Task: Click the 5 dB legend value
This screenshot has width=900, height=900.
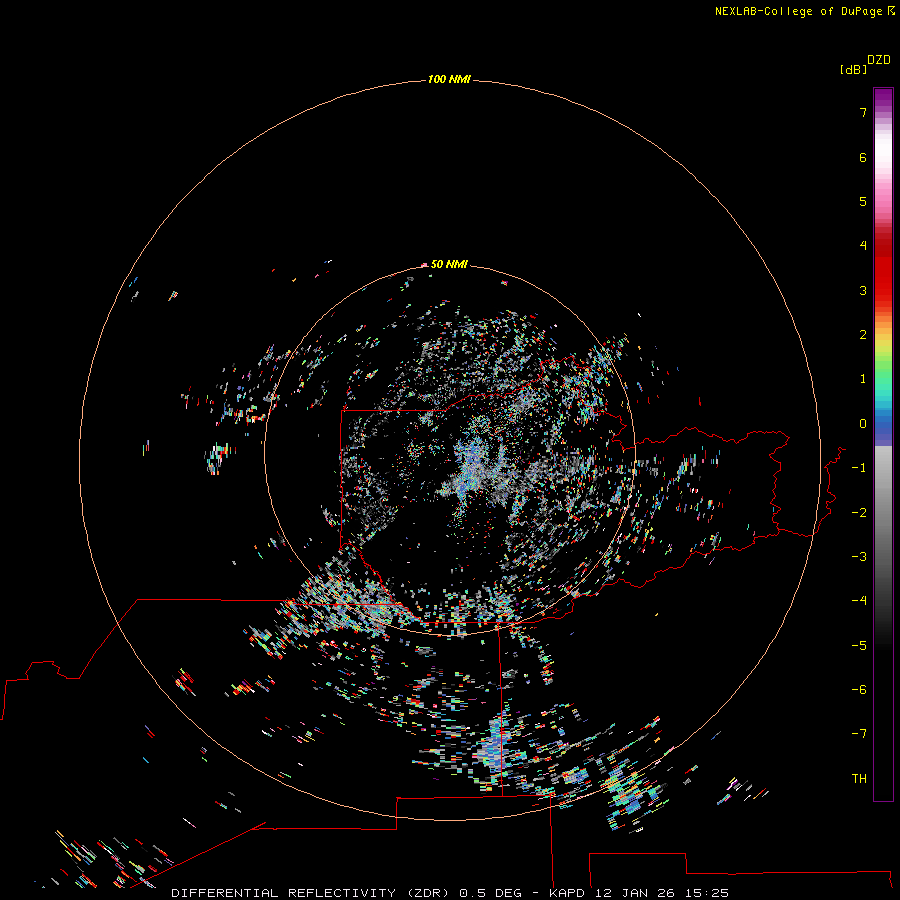Action: [863, 201]
